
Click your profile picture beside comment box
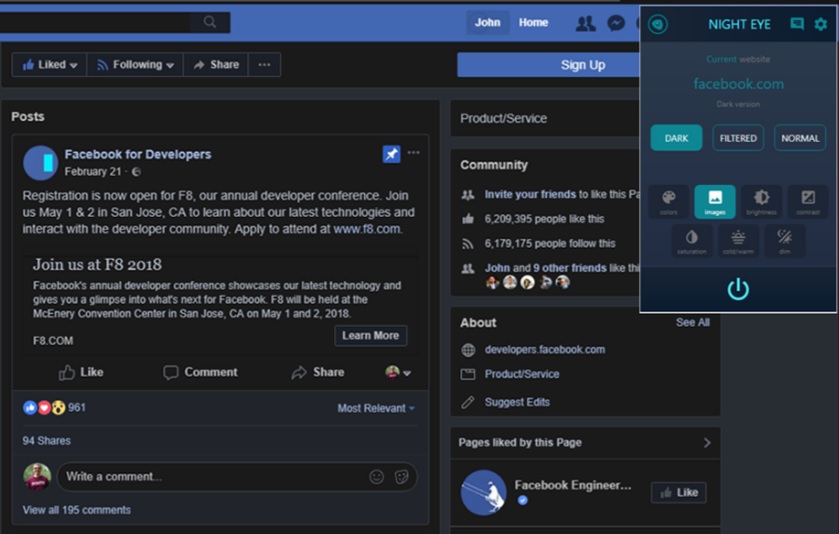37,477
